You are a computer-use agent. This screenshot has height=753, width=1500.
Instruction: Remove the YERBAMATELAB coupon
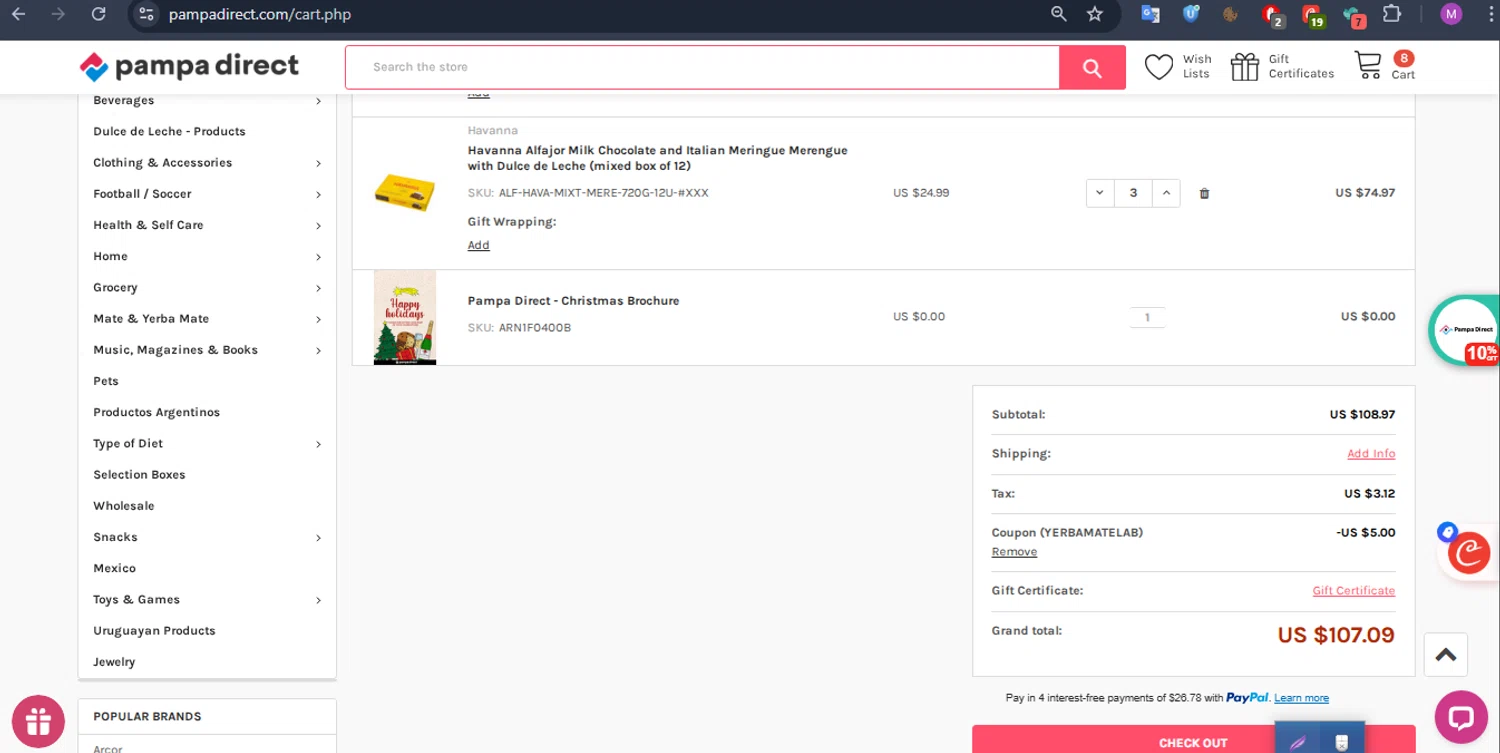(x=1014, y=552)
